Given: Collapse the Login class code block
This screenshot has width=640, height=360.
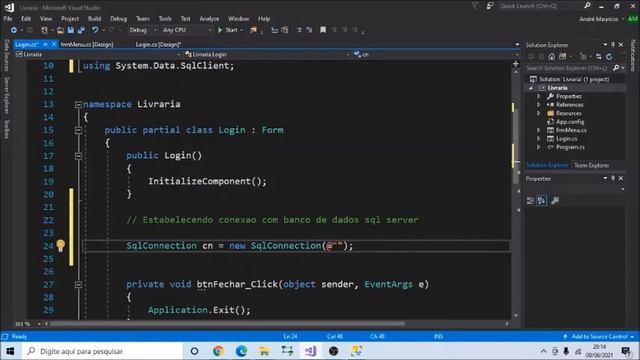Looking at the screenshot, I should point(78,130).
